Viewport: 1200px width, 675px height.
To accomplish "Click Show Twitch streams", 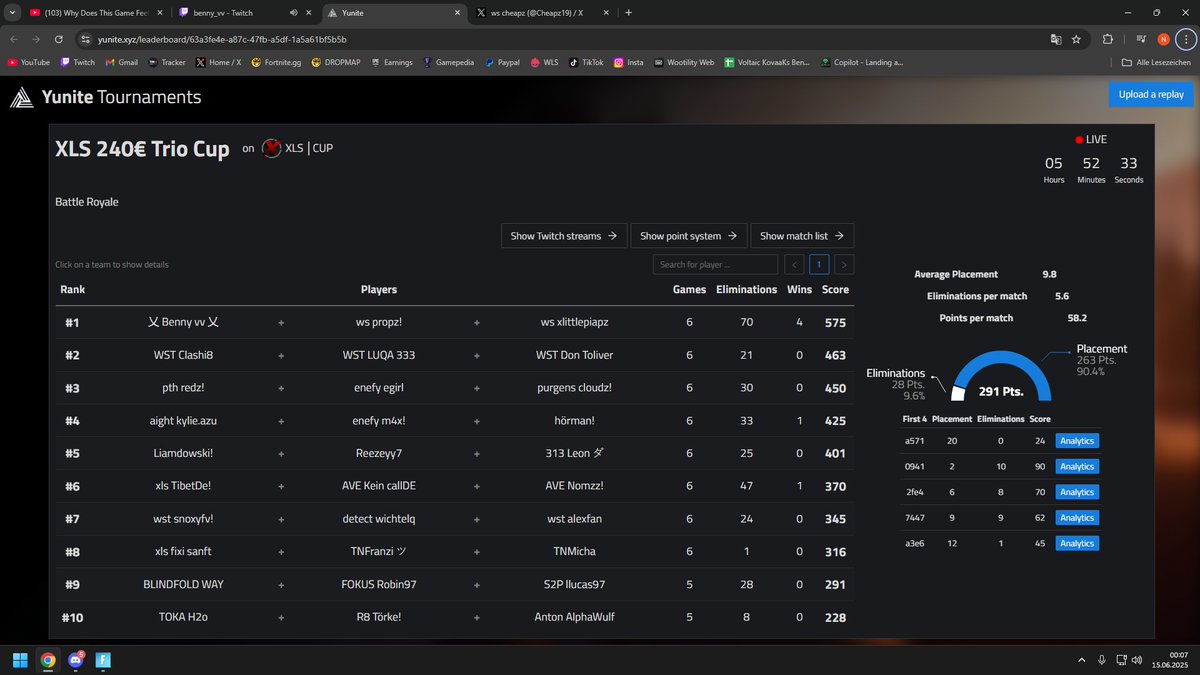I will tap(564, 235).
